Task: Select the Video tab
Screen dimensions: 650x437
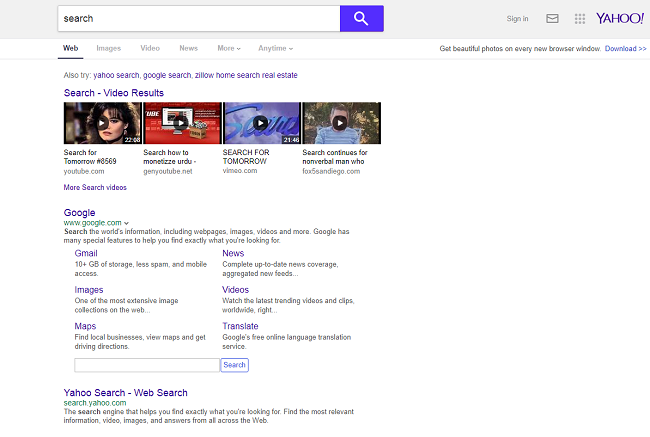Action: 150,48
